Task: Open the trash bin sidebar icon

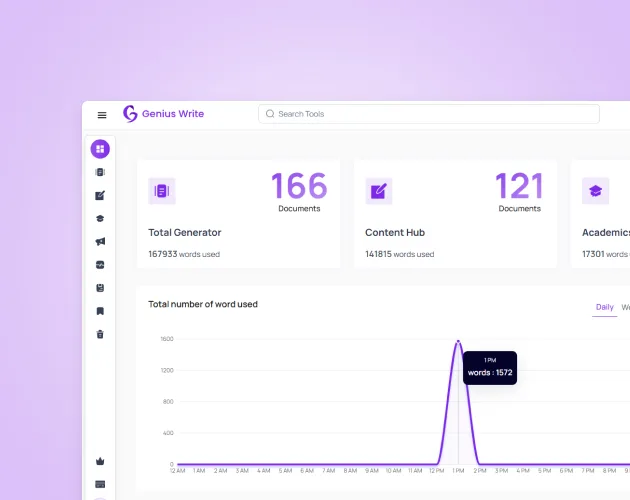Action: 100,334
